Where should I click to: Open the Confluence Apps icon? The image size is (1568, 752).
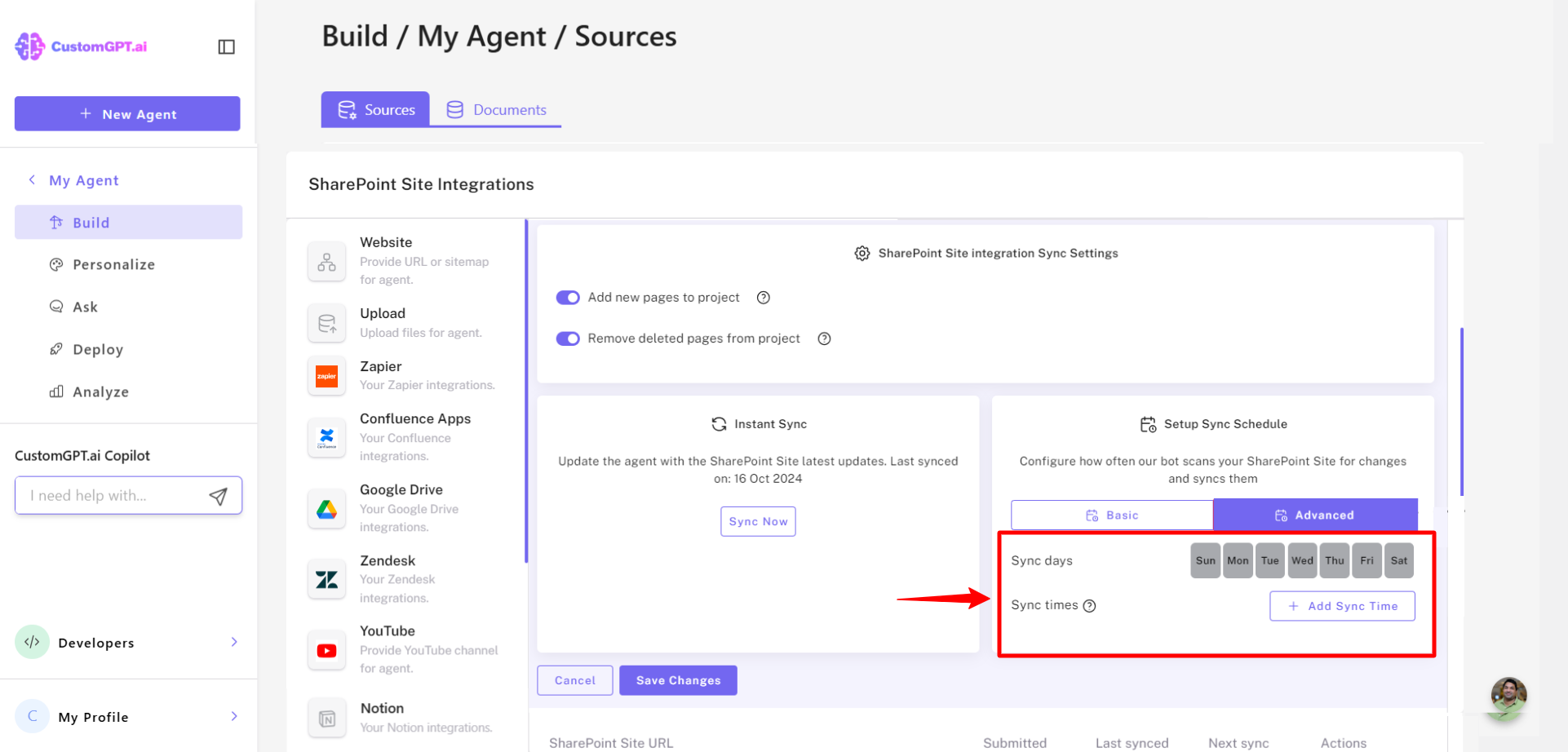[327, 438]
